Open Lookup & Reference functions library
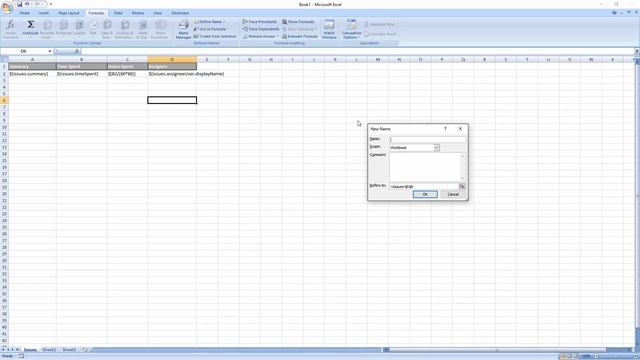This screenshot has width=640, height=360. coord(124,29)
